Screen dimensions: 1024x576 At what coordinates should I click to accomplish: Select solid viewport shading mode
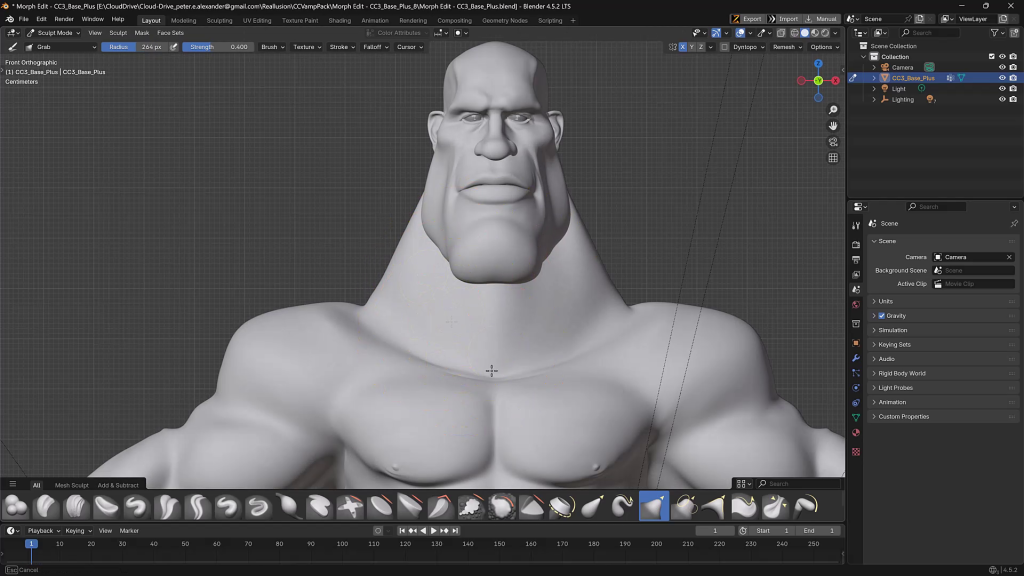tap(804, 33)
